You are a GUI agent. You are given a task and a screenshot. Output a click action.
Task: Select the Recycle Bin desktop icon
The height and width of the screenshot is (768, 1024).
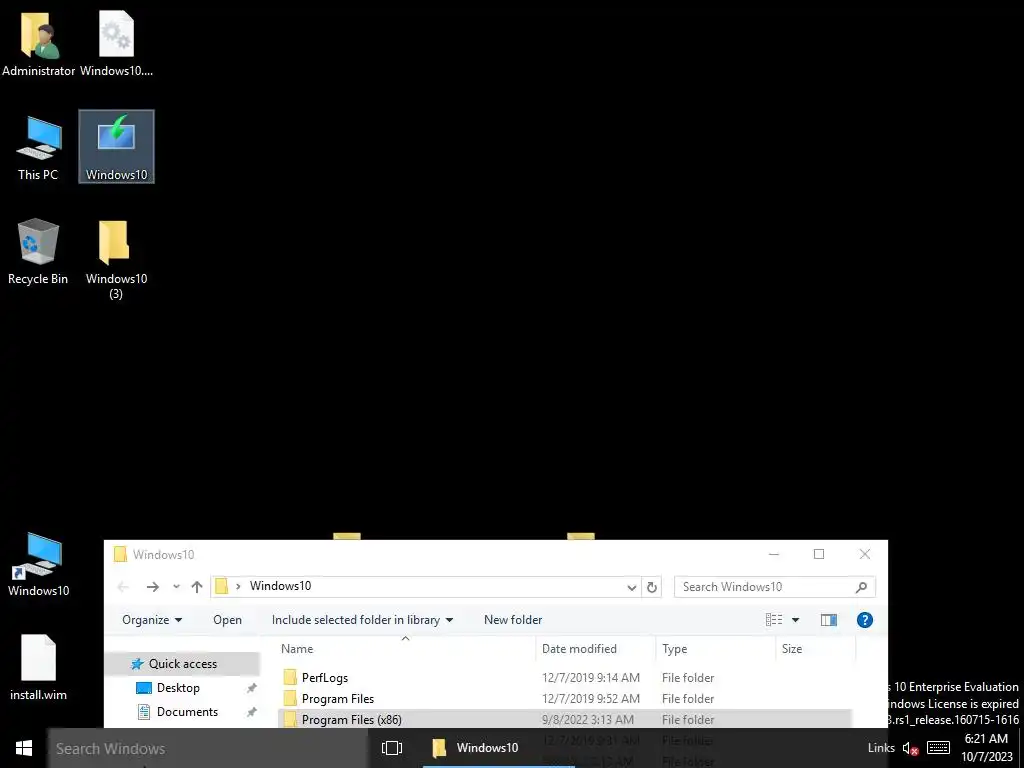tap(38, 251)
